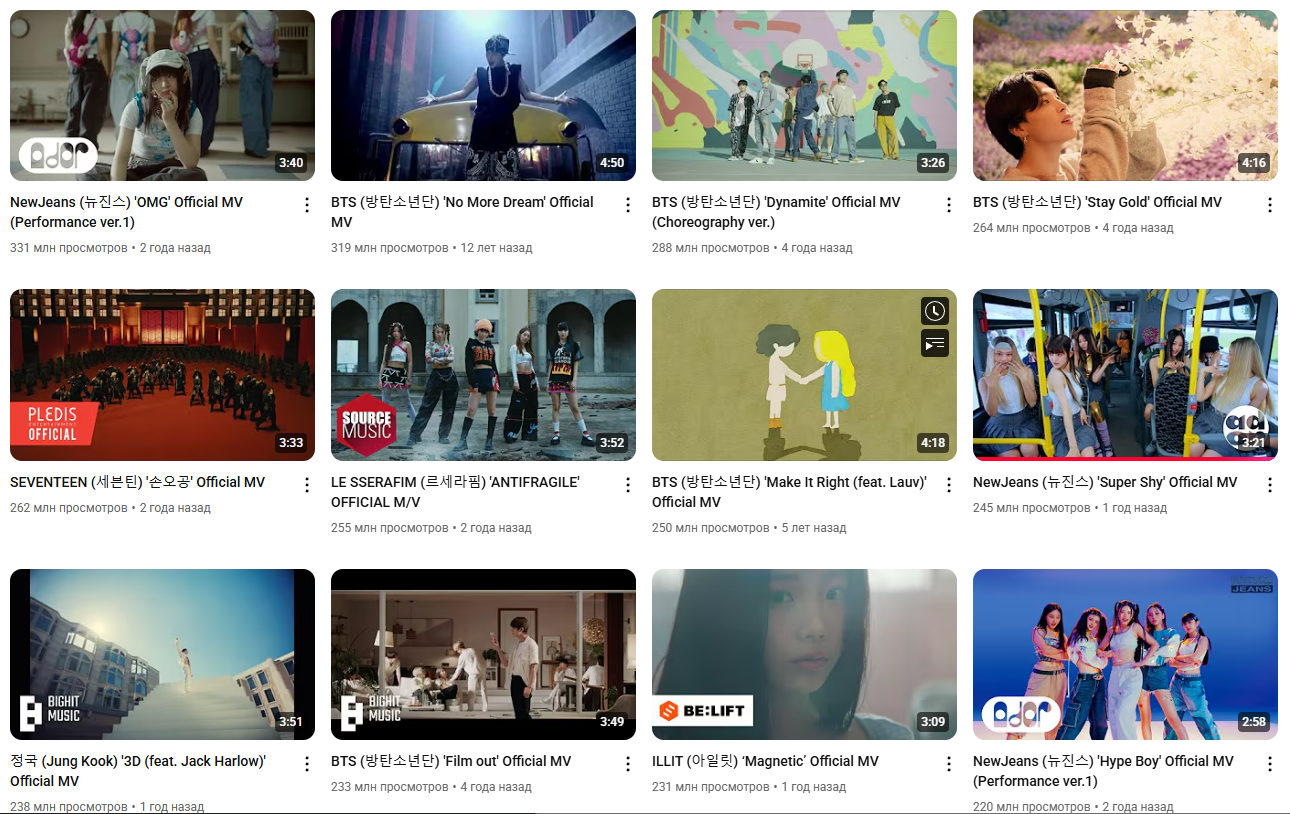Open options menu for NewJeans 'OMG' video
This screenshot has width=1290, height=814.
[307, 205]
